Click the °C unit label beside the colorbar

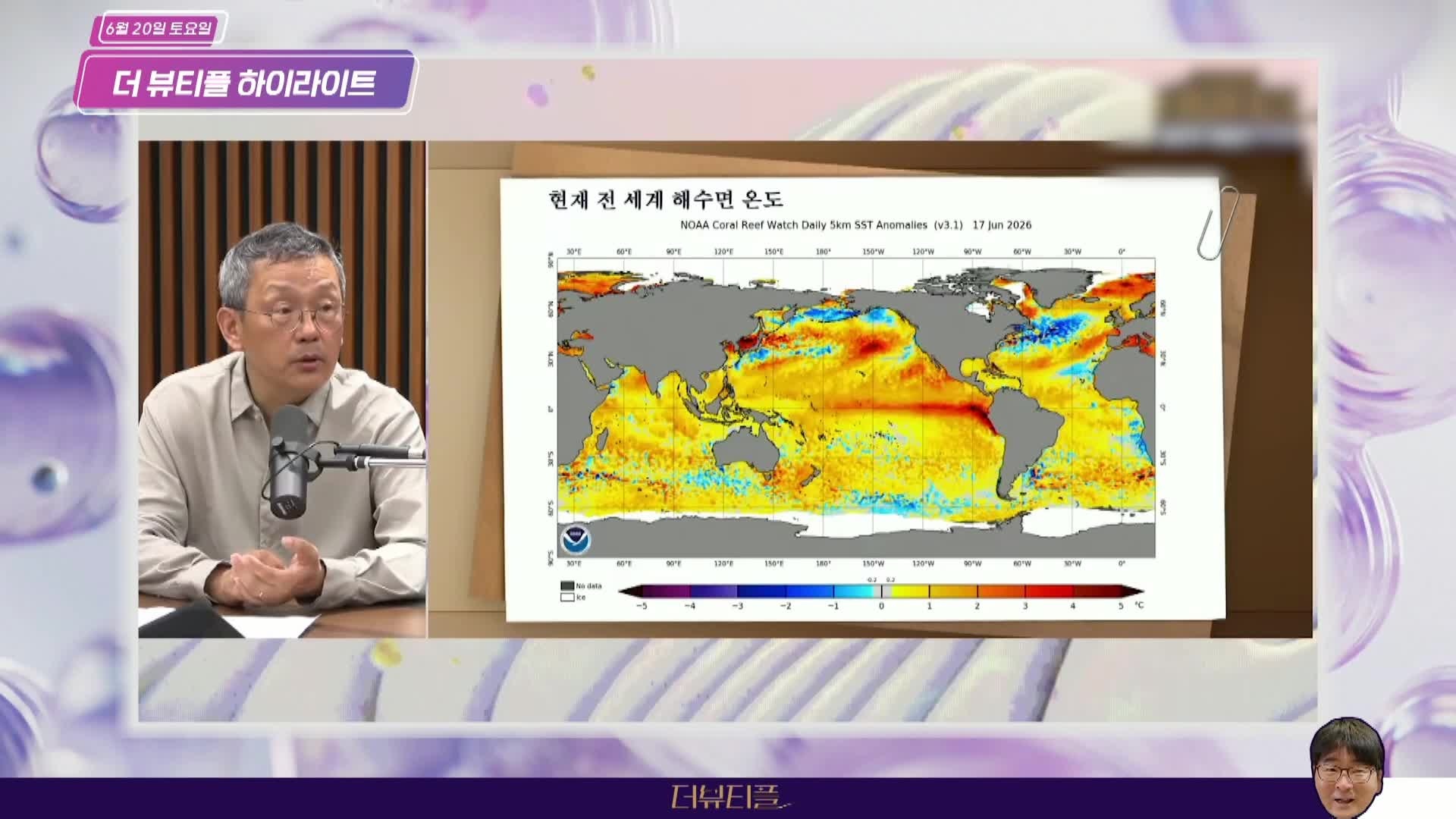pos(1138,605)
